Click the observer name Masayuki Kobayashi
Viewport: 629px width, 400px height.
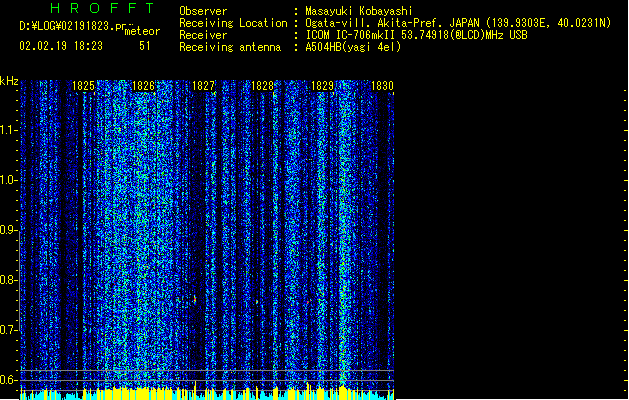pos(358,11)
